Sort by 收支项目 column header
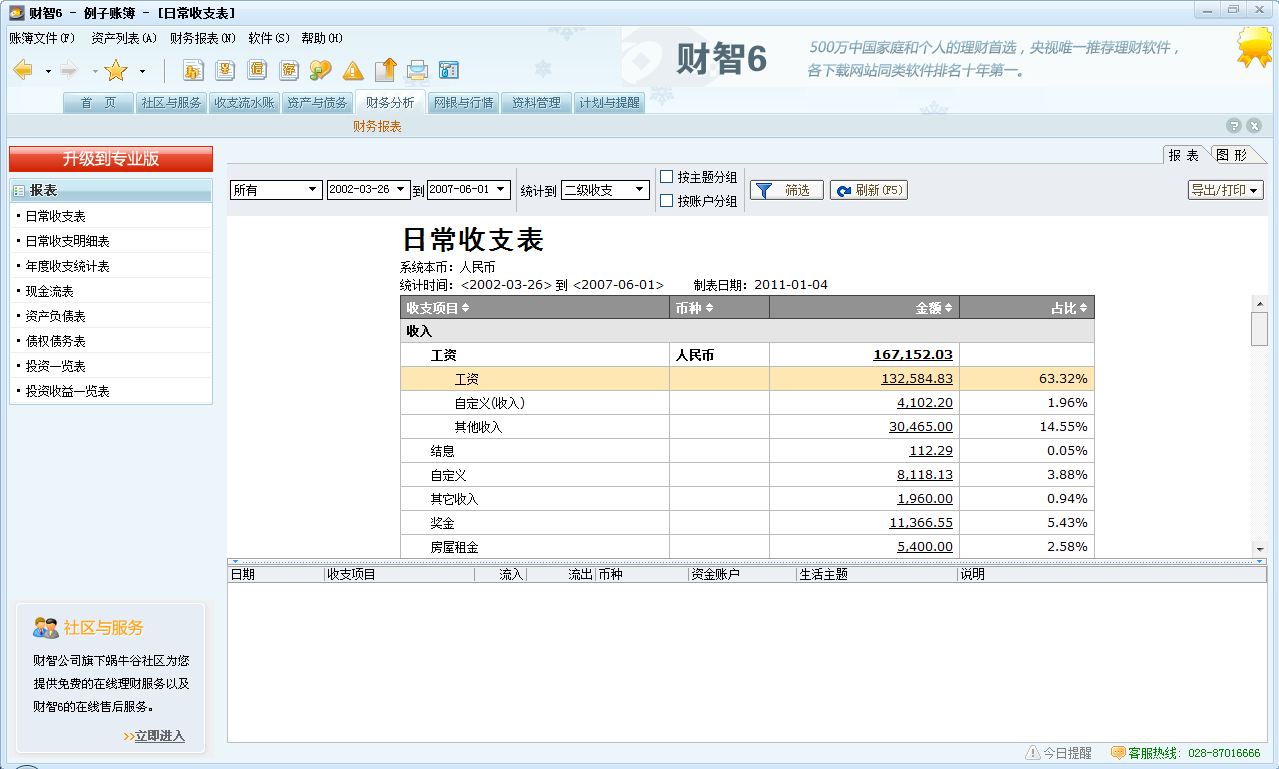1279x769 pixels. [x=535, y=308]
